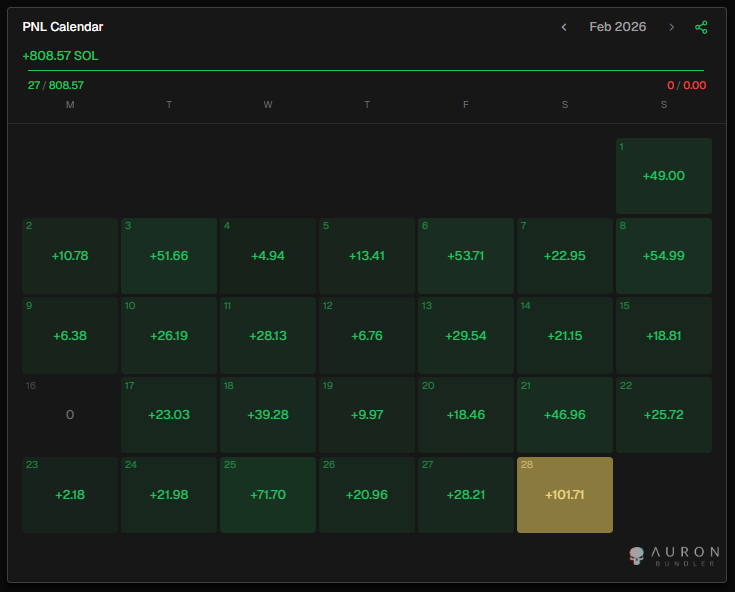Open day 20 with +18.46
Image resolution: width=735 pixels, height=592 pixels.
[x=465, y=415]
